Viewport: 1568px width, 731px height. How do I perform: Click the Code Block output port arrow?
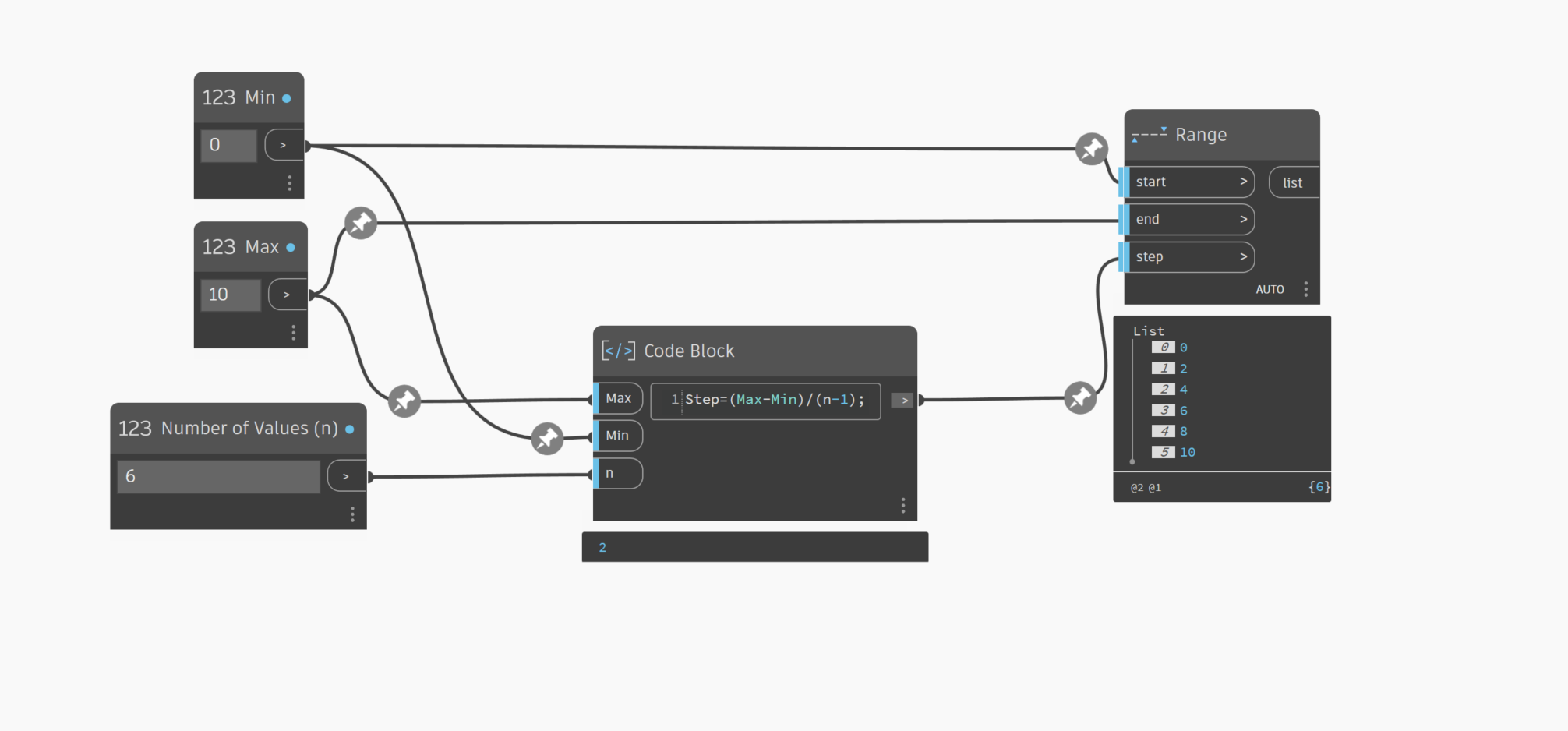point(903,401)
